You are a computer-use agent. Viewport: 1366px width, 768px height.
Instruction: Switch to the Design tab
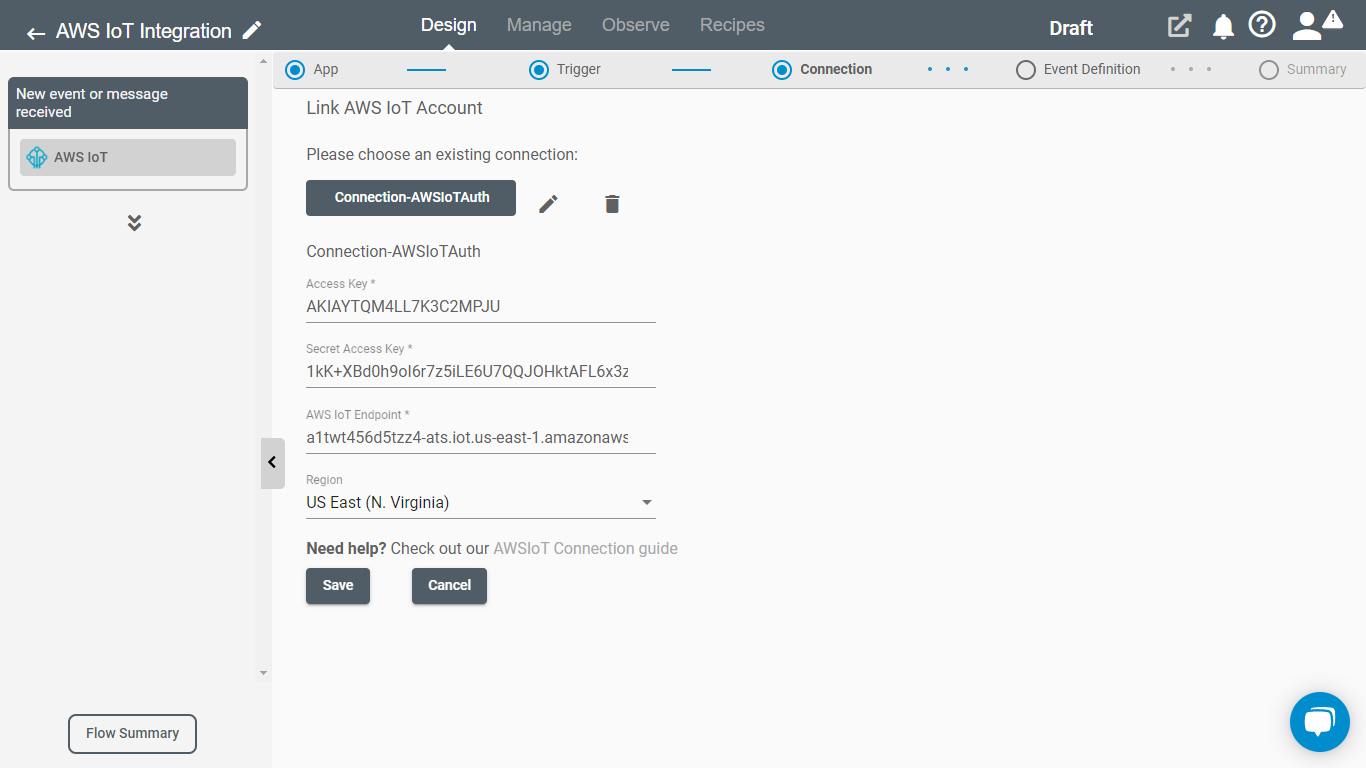click(449, 25)
